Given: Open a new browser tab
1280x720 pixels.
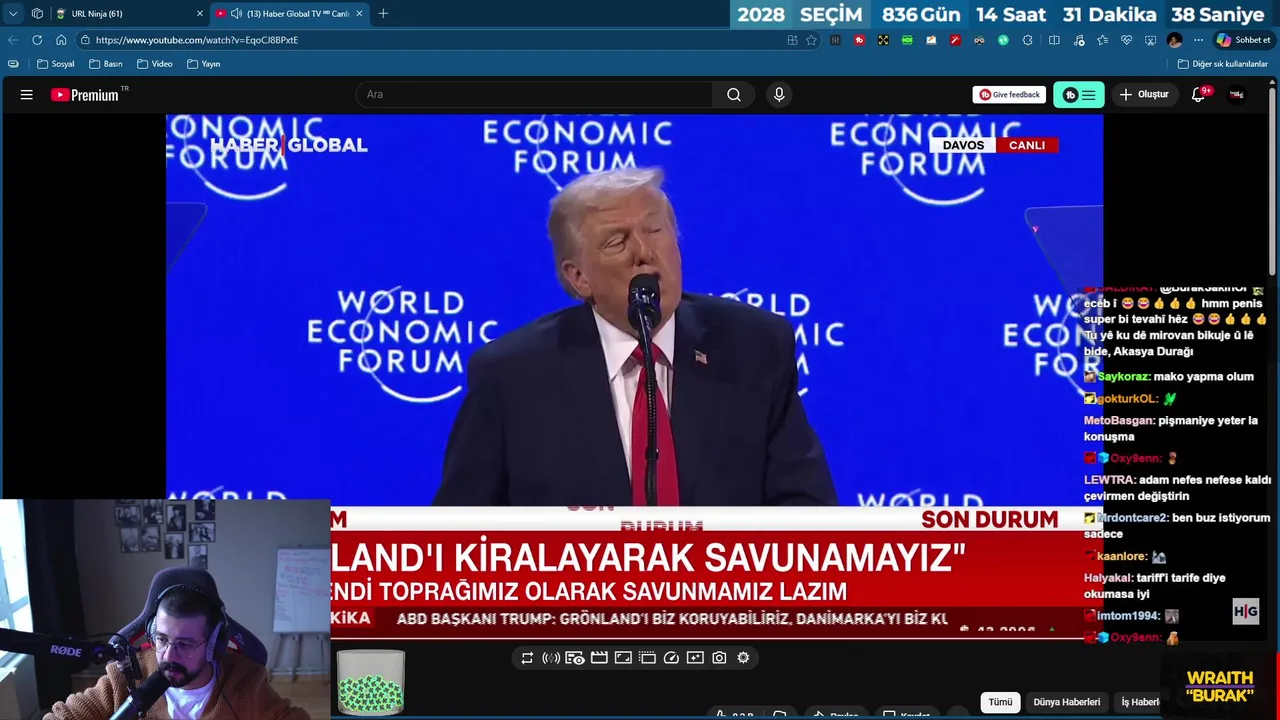Looking at the screenshot, I should point(383,14).
